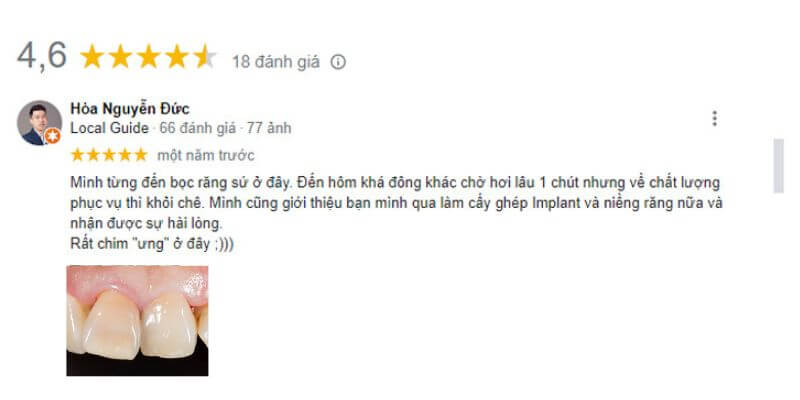Click the Local Guide label under the name

109,128
